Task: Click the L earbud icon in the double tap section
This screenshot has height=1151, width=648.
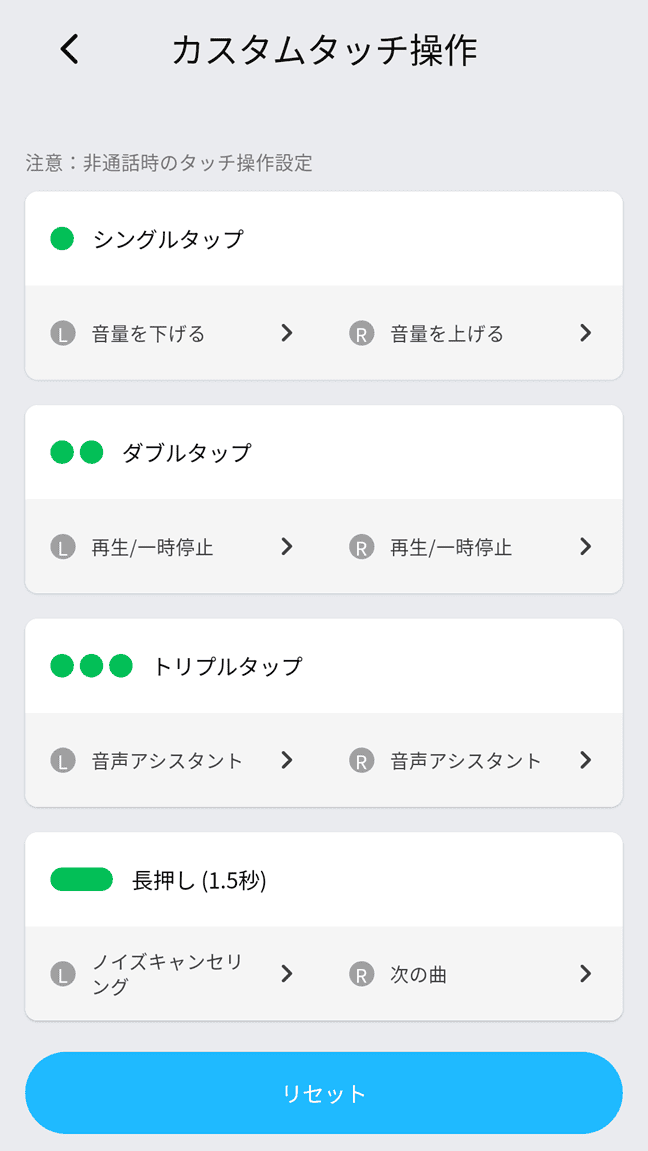Action: click(62, 547)
